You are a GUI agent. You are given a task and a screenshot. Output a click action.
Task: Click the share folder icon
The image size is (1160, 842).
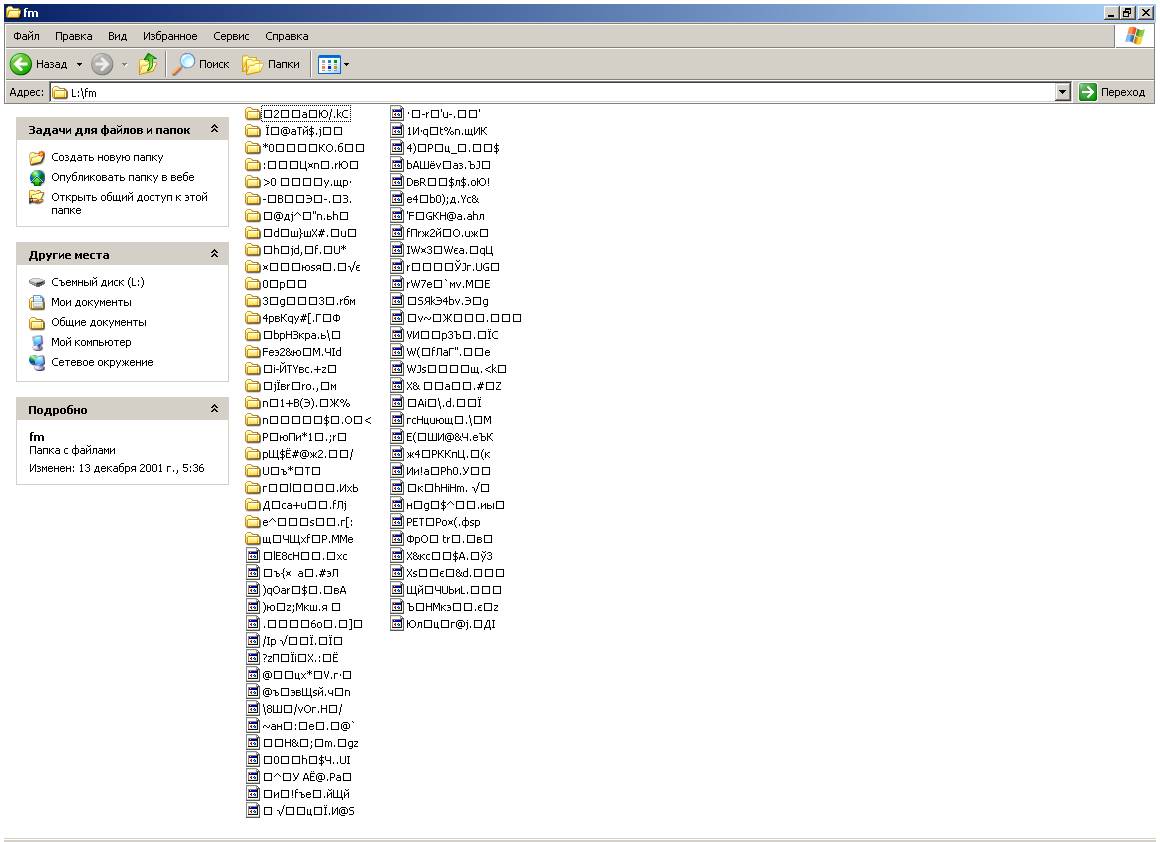click(36, 197)
